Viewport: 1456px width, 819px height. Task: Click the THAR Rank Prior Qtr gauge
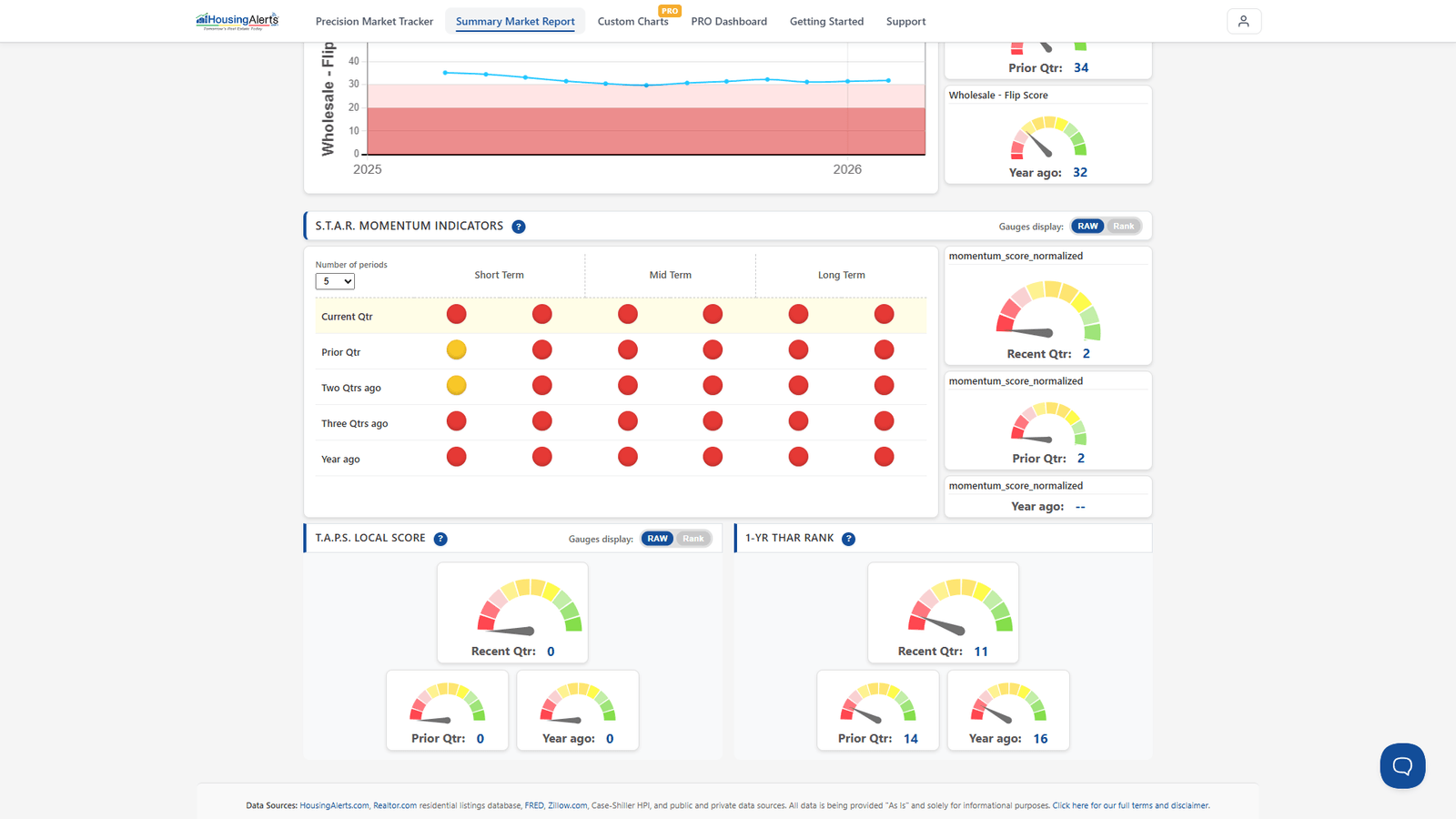click(878, 703)
